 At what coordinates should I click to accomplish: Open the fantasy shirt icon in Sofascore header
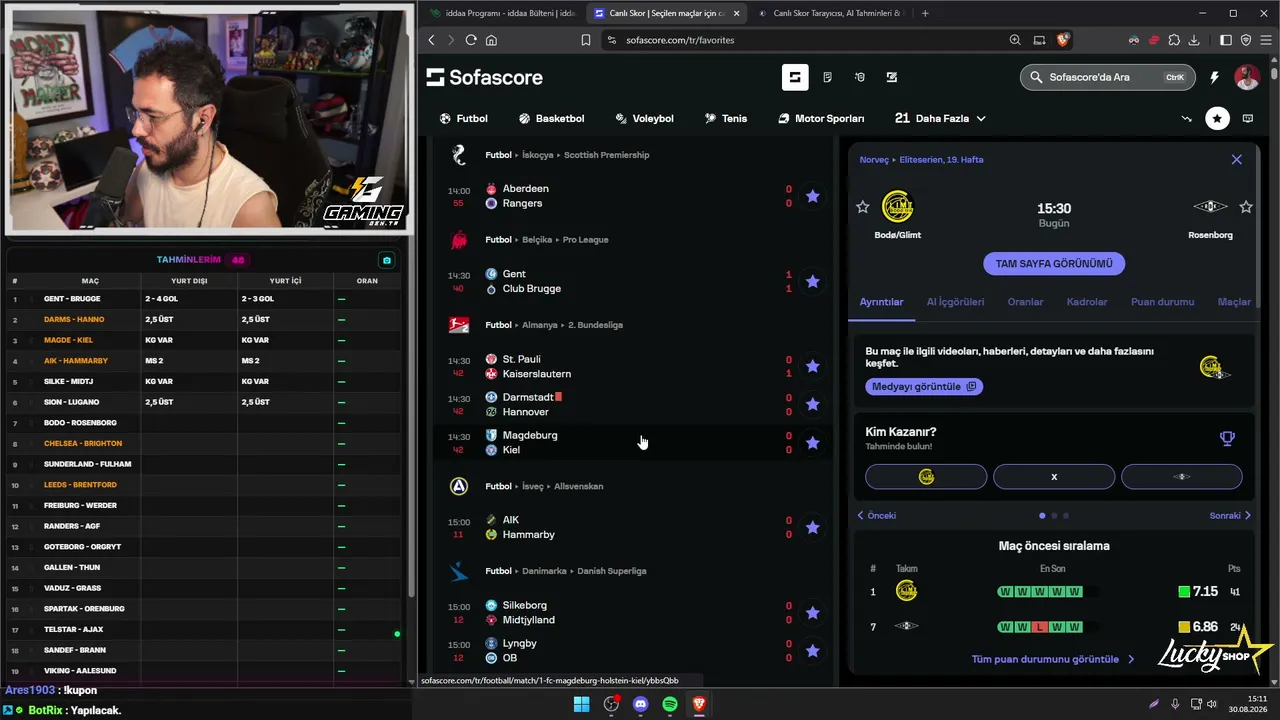[x=859, y=77]
